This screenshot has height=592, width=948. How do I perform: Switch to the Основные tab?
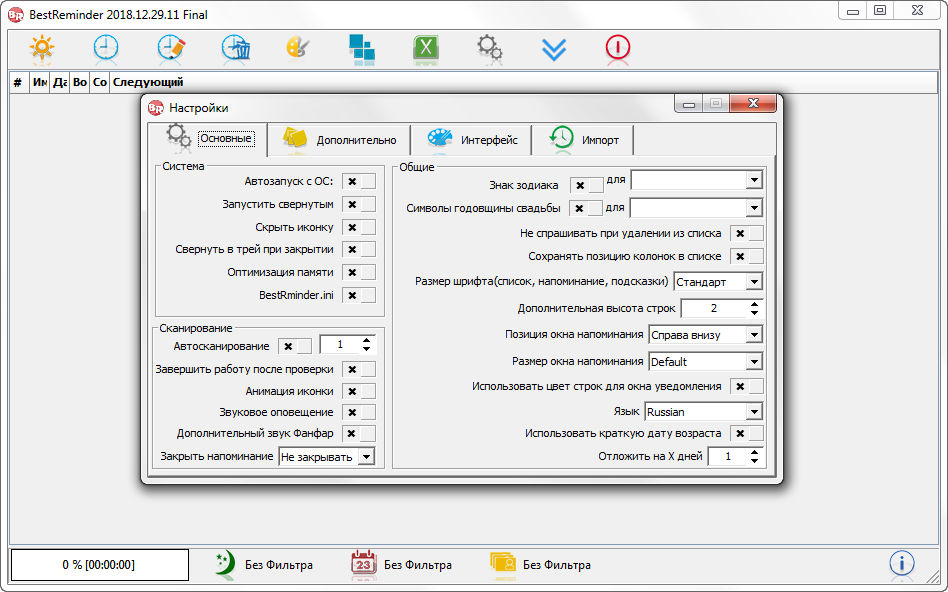point(209,138)
